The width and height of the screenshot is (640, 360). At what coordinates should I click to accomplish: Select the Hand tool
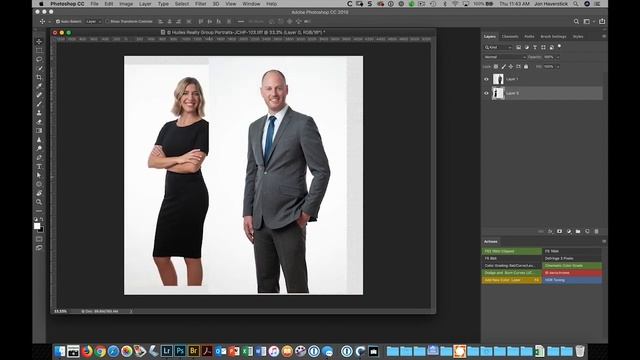tap(39, 193)
